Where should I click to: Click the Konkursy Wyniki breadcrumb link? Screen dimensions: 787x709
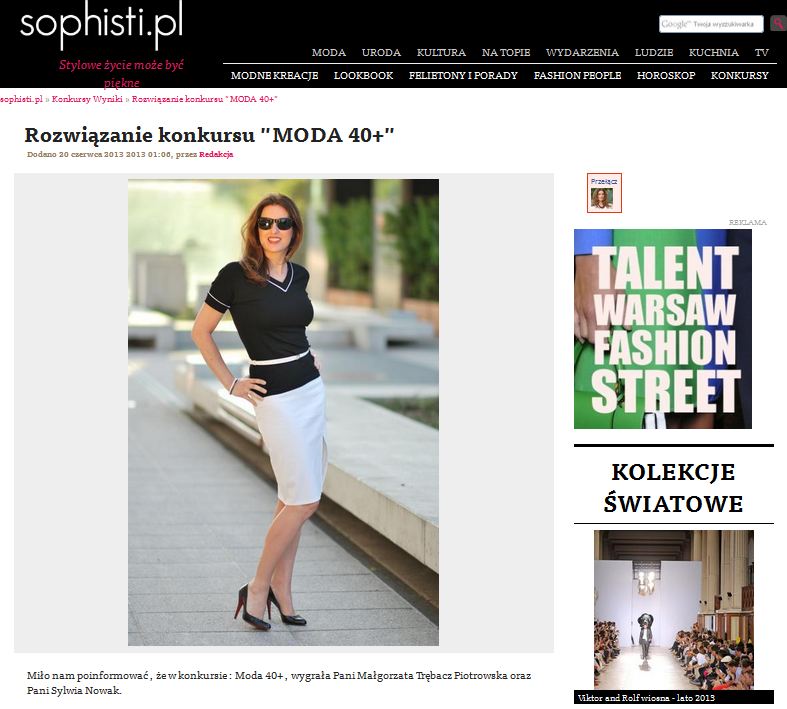(x=87, y=99)
